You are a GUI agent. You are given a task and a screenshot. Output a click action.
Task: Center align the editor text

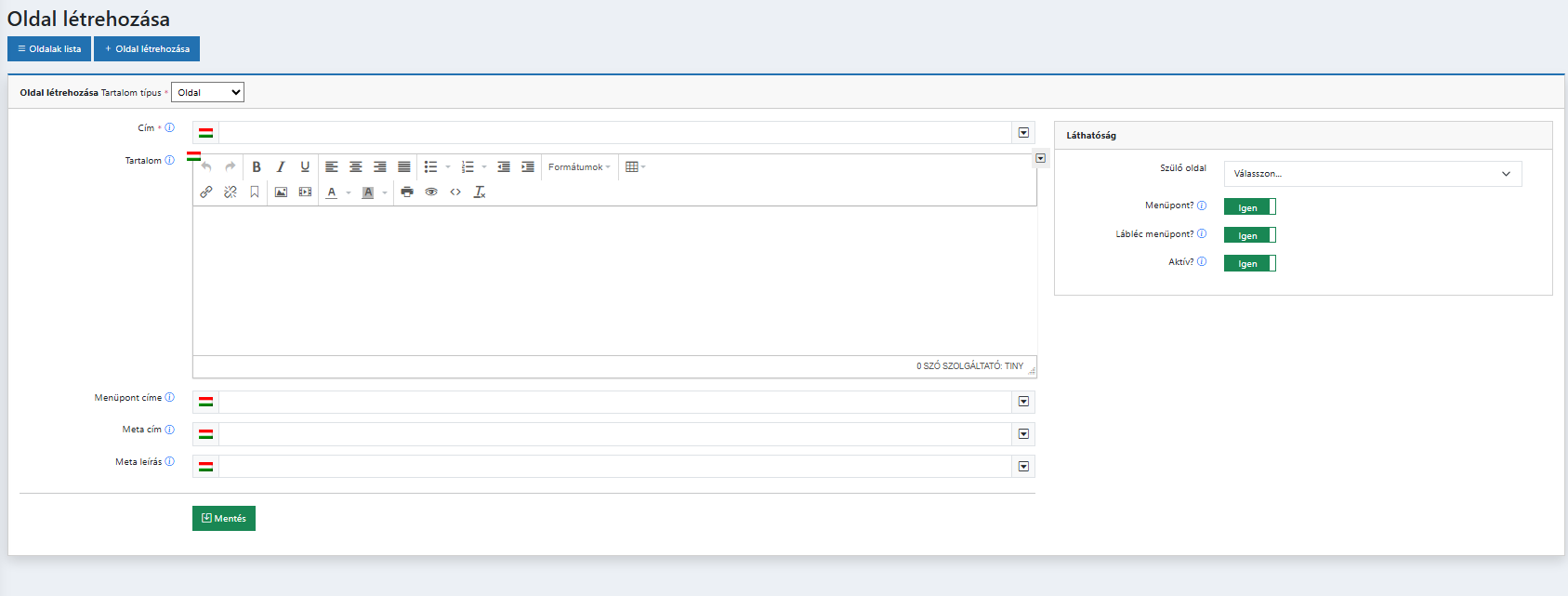(356, 167)
